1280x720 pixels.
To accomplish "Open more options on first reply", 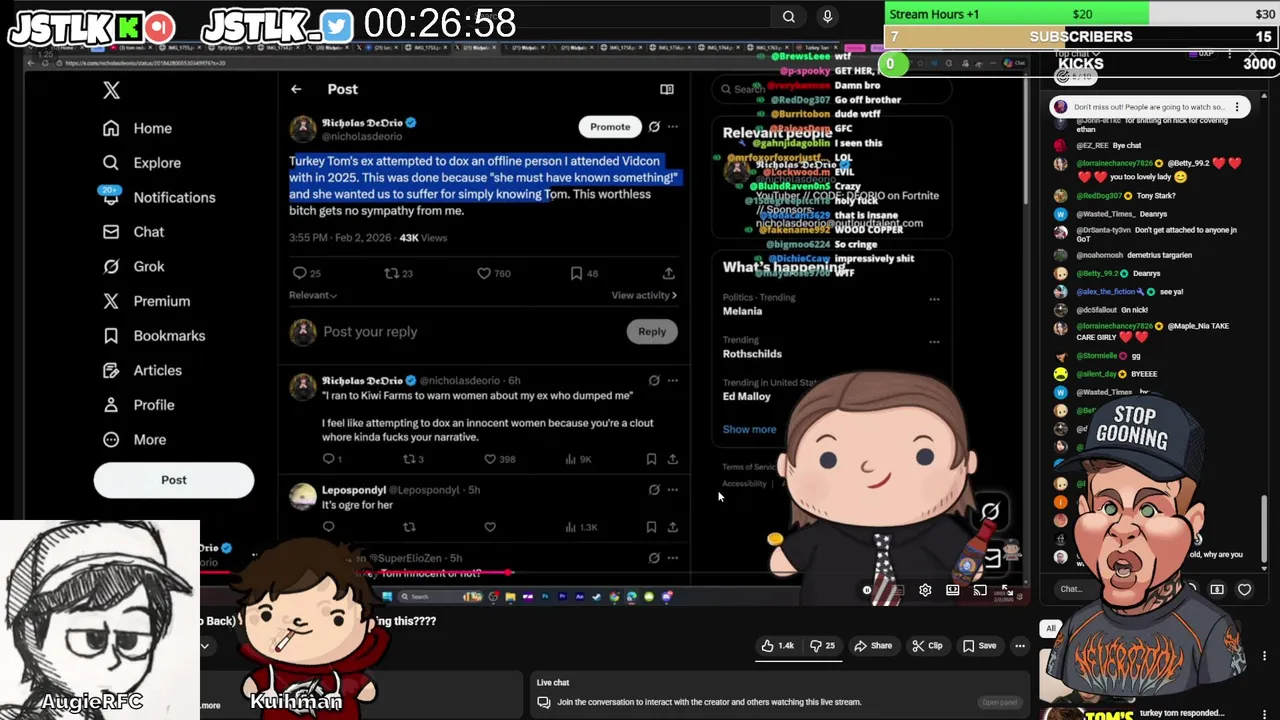I will pyautogui.click(x=673, y=381).
